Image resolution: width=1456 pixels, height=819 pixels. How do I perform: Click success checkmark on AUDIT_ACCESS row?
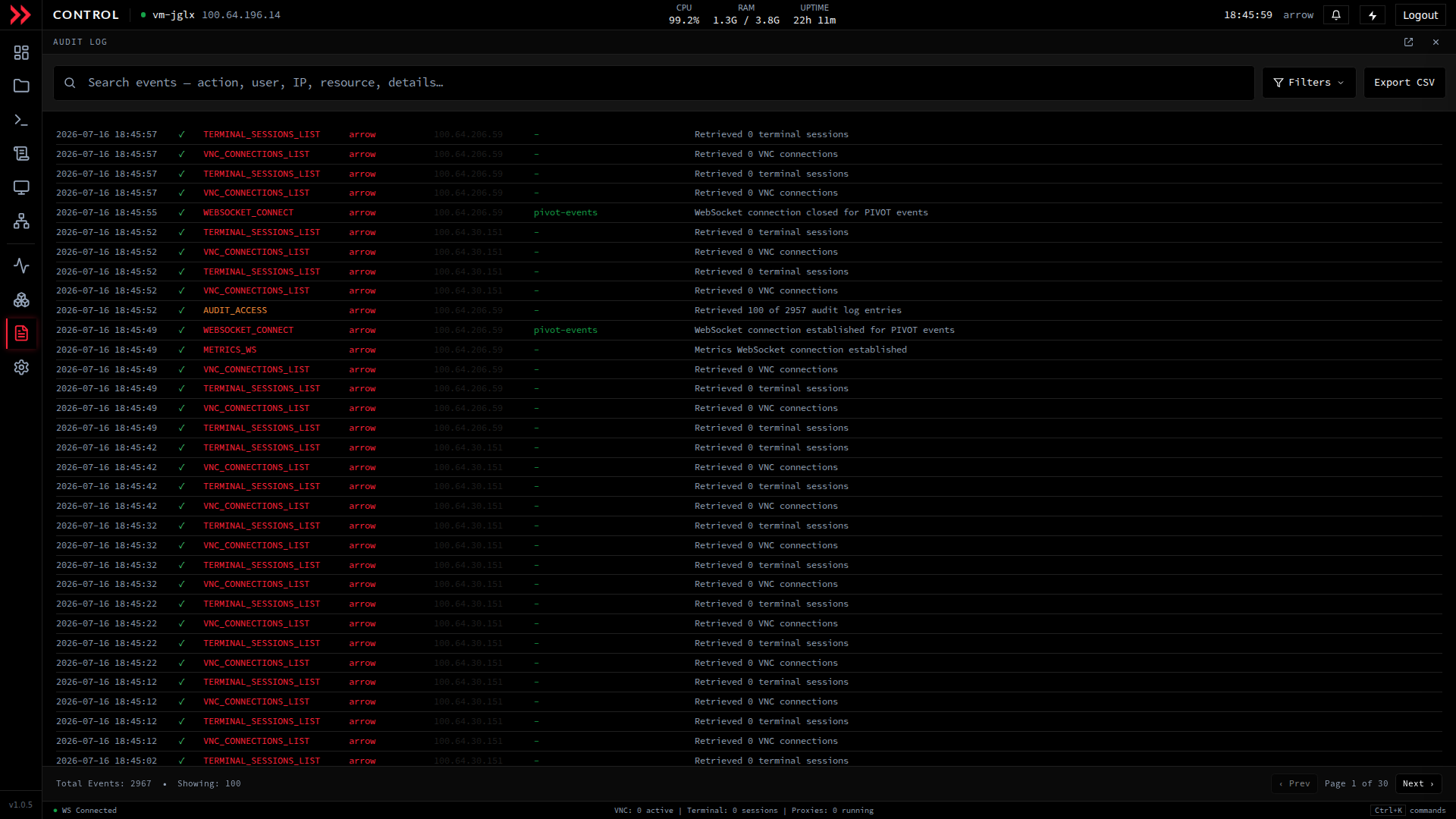(181, 310)
